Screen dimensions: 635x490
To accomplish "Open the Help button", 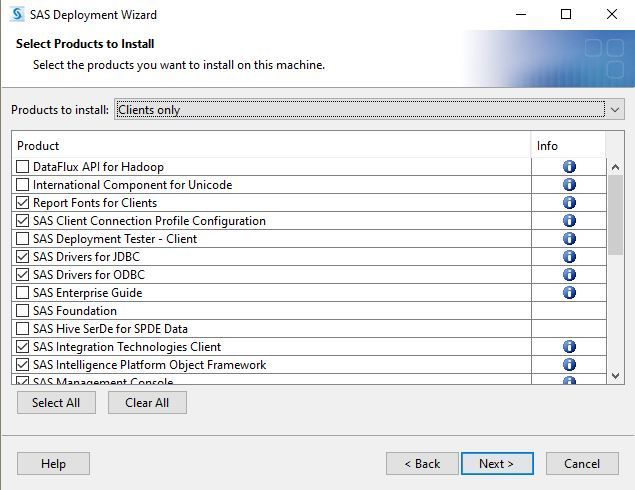I will pos(53,463).
